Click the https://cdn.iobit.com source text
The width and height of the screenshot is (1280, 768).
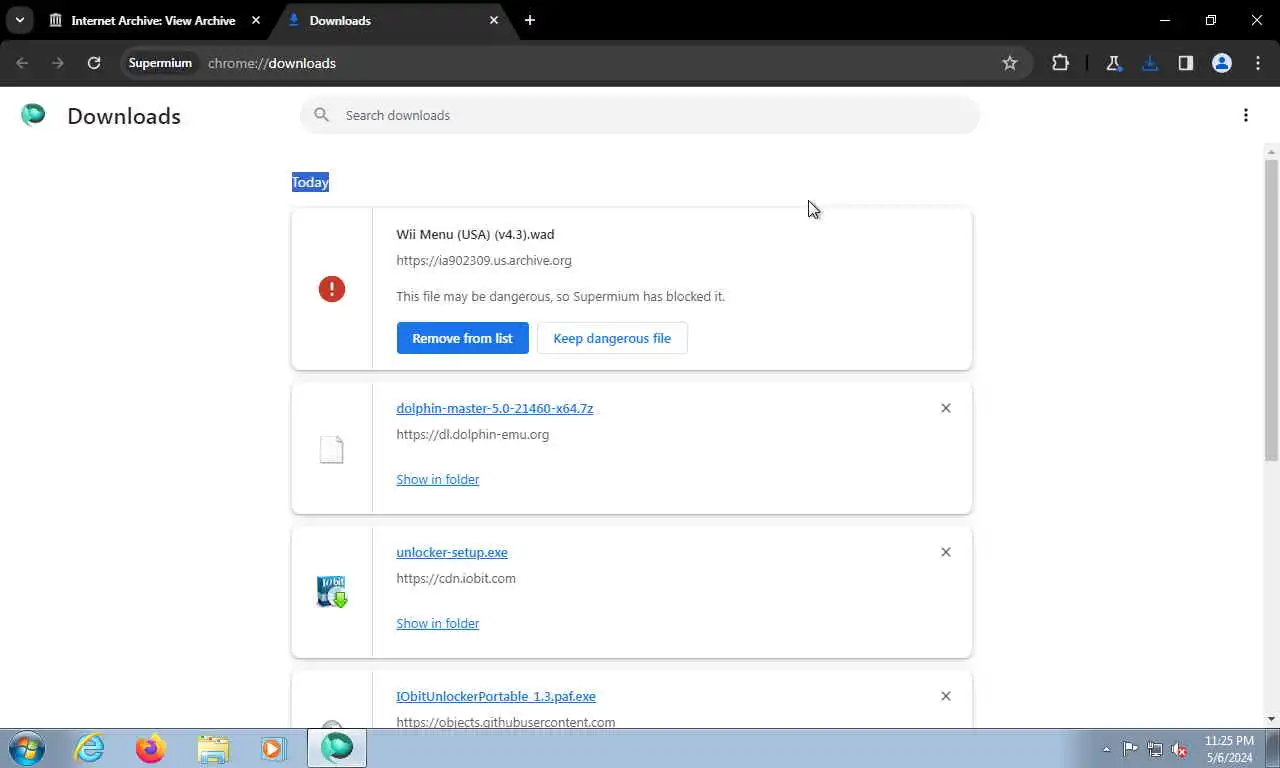456,578
